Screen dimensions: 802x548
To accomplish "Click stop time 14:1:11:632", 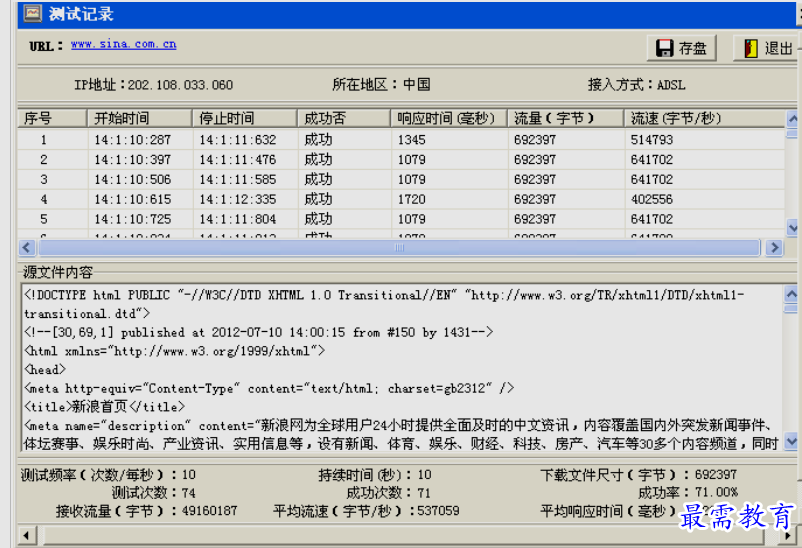I will (237, 140).
